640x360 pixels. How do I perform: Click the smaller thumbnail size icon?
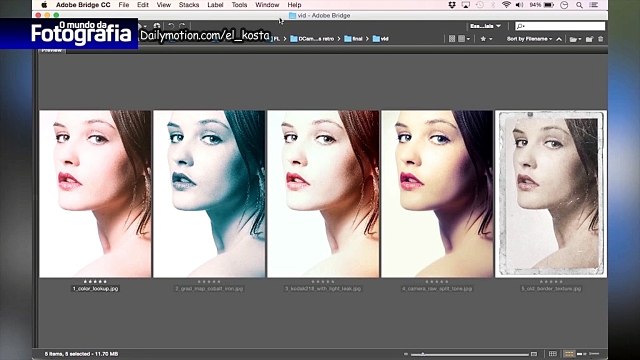pos(406,354)
